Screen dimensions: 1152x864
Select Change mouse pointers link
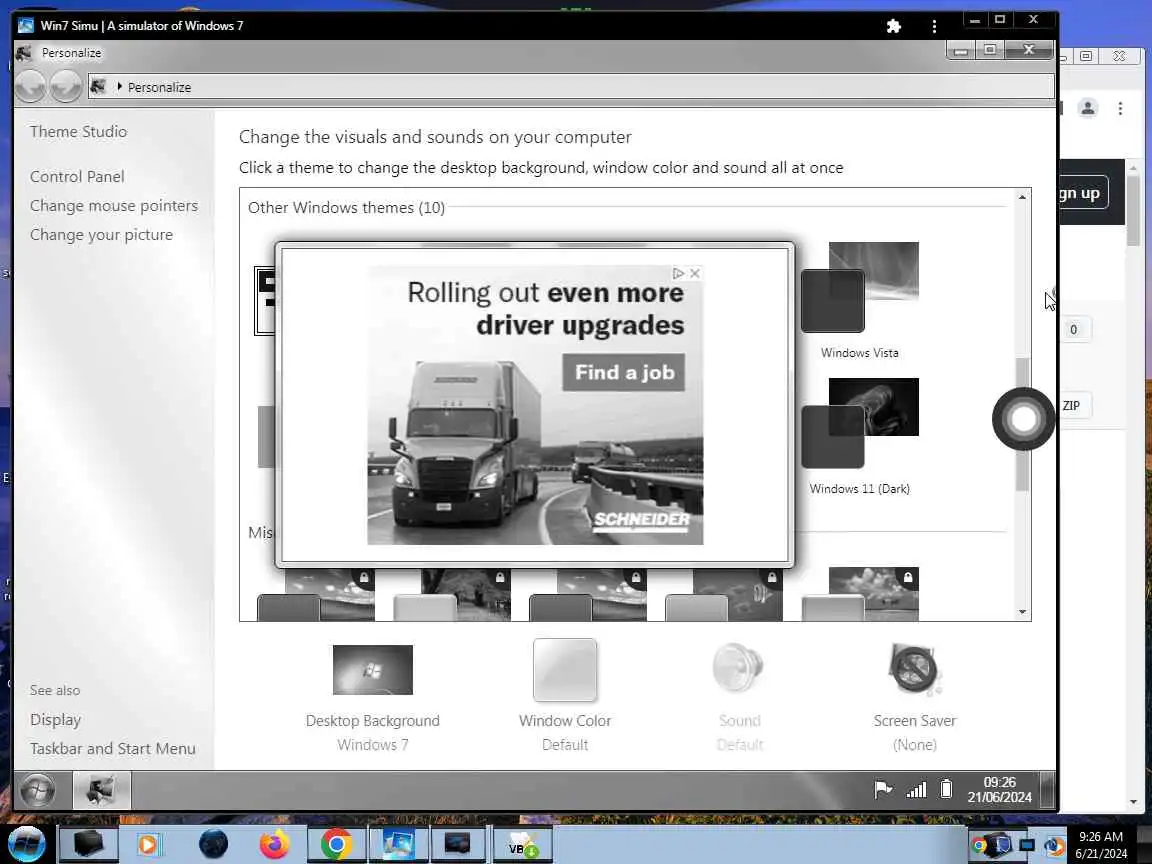[x=114, y=206]
